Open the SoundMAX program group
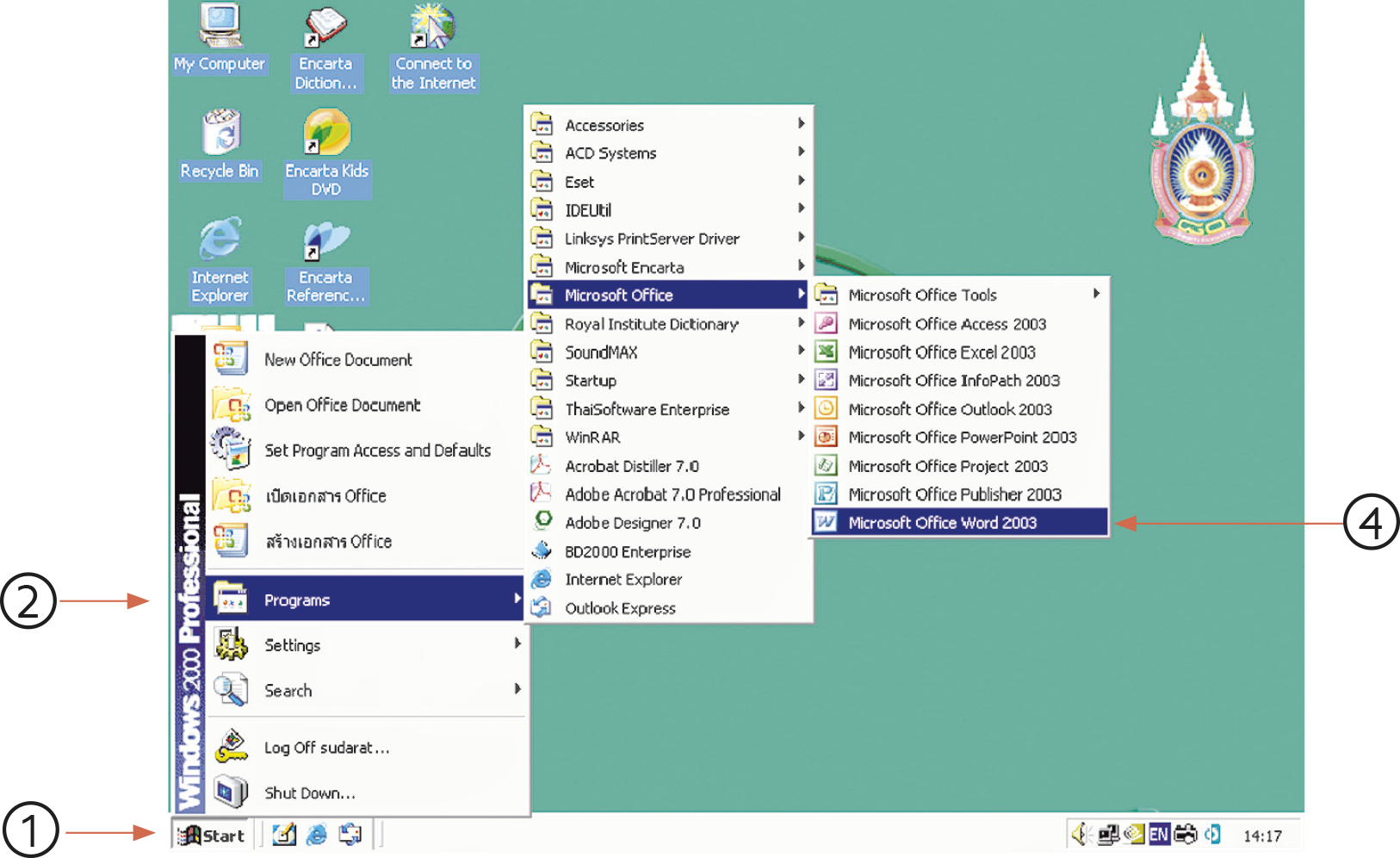This screenshot has width=1400, height=858. pyautogui.click(x=668, y=352)
